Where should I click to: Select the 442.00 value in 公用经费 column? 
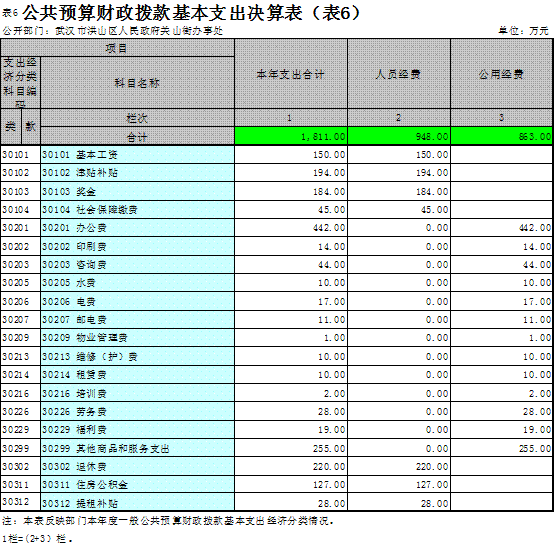[x=501, y=228]
